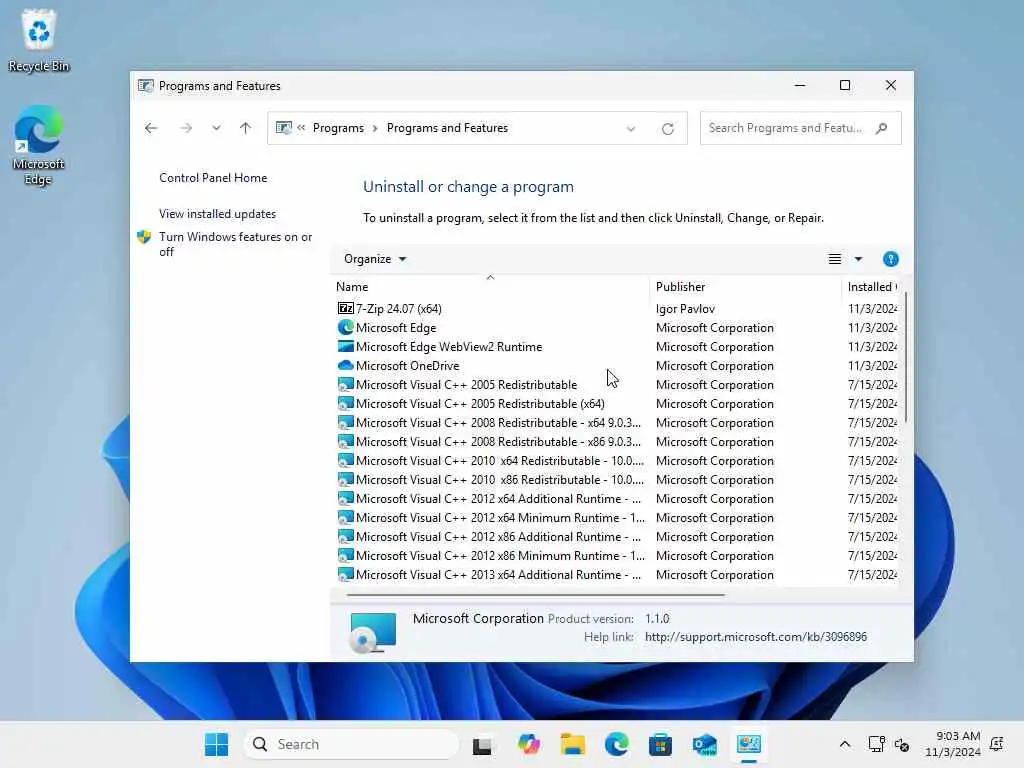
Task: Open the clock showing 9:03 AM
Action: pos(953,744)
